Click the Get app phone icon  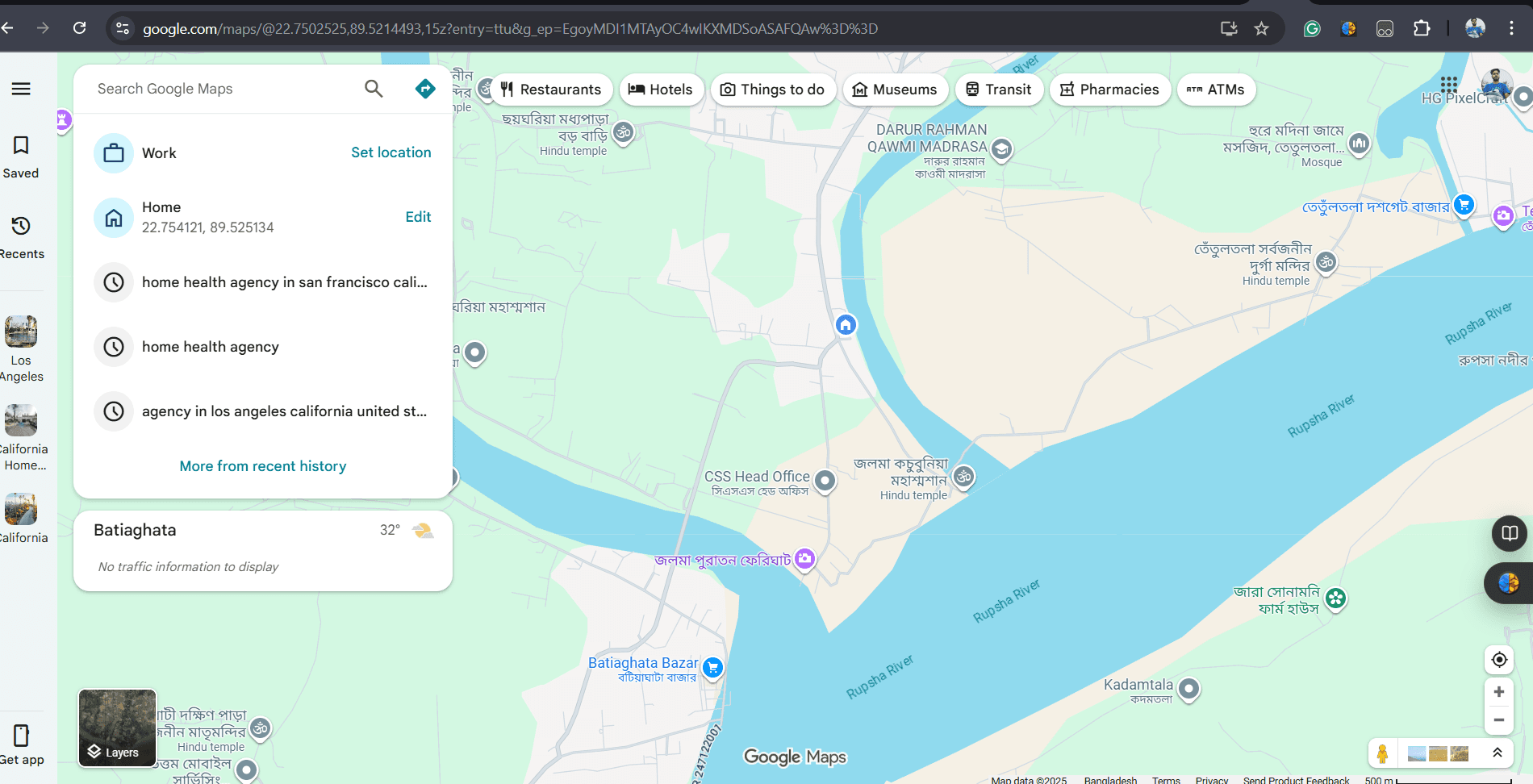21,736
